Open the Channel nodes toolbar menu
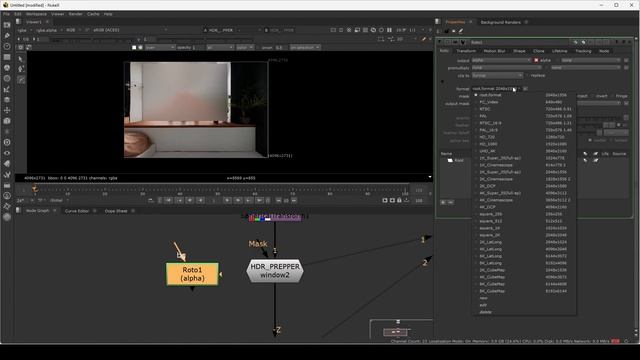640x360 pixels. pyautogui.click(x=7, y=57)
